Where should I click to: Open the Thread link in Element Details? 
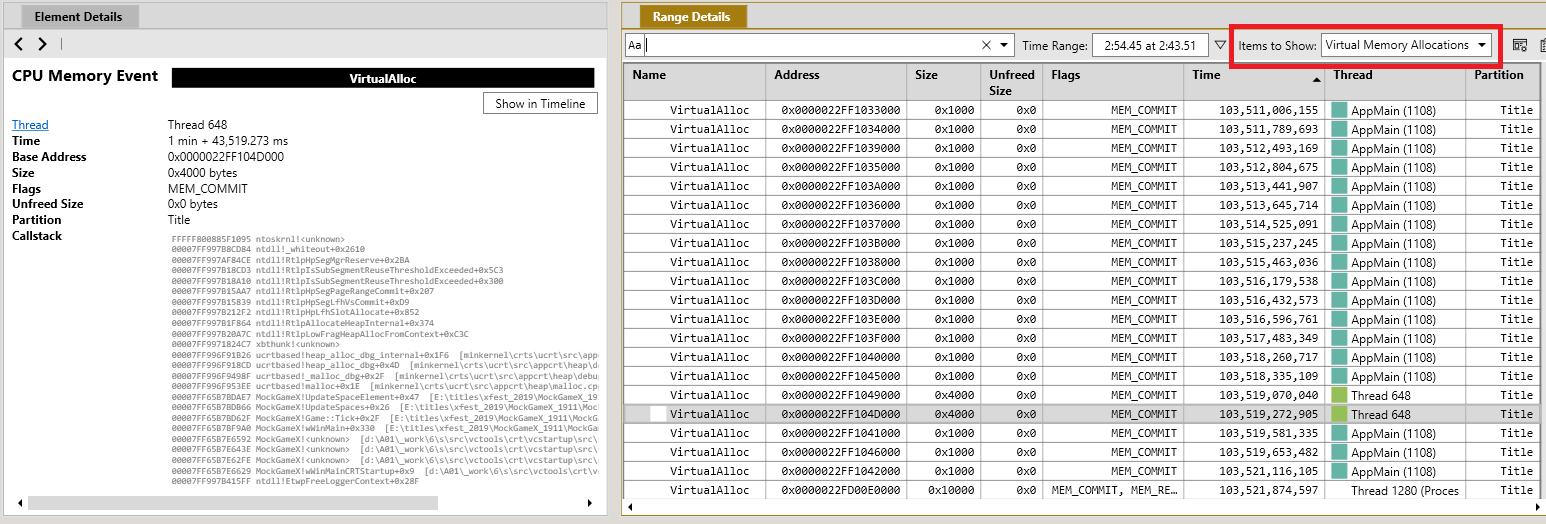point(30,125)
